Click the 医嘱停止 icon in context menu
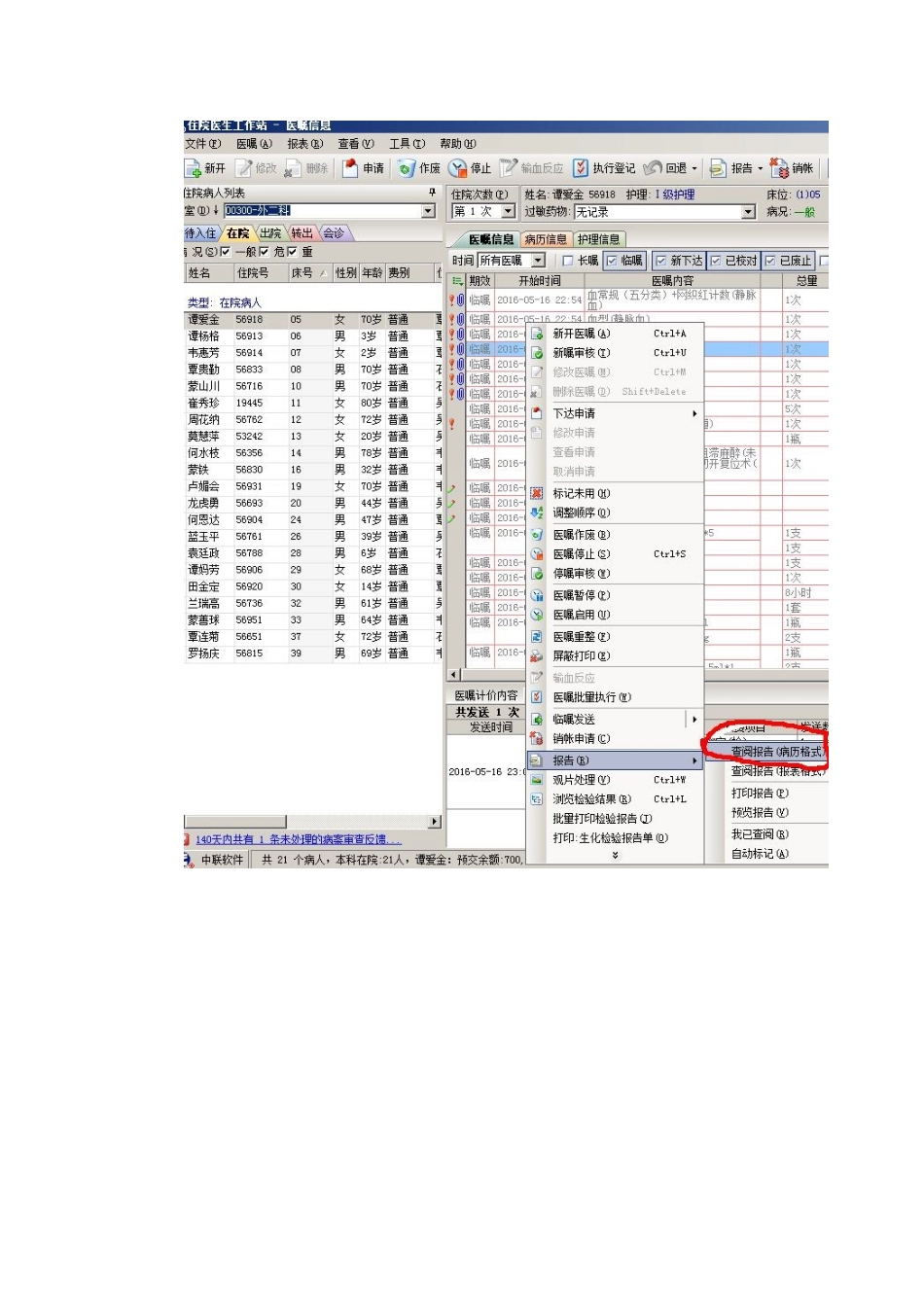The width and height of the screenshot is (924, 1307). [536, 554]
